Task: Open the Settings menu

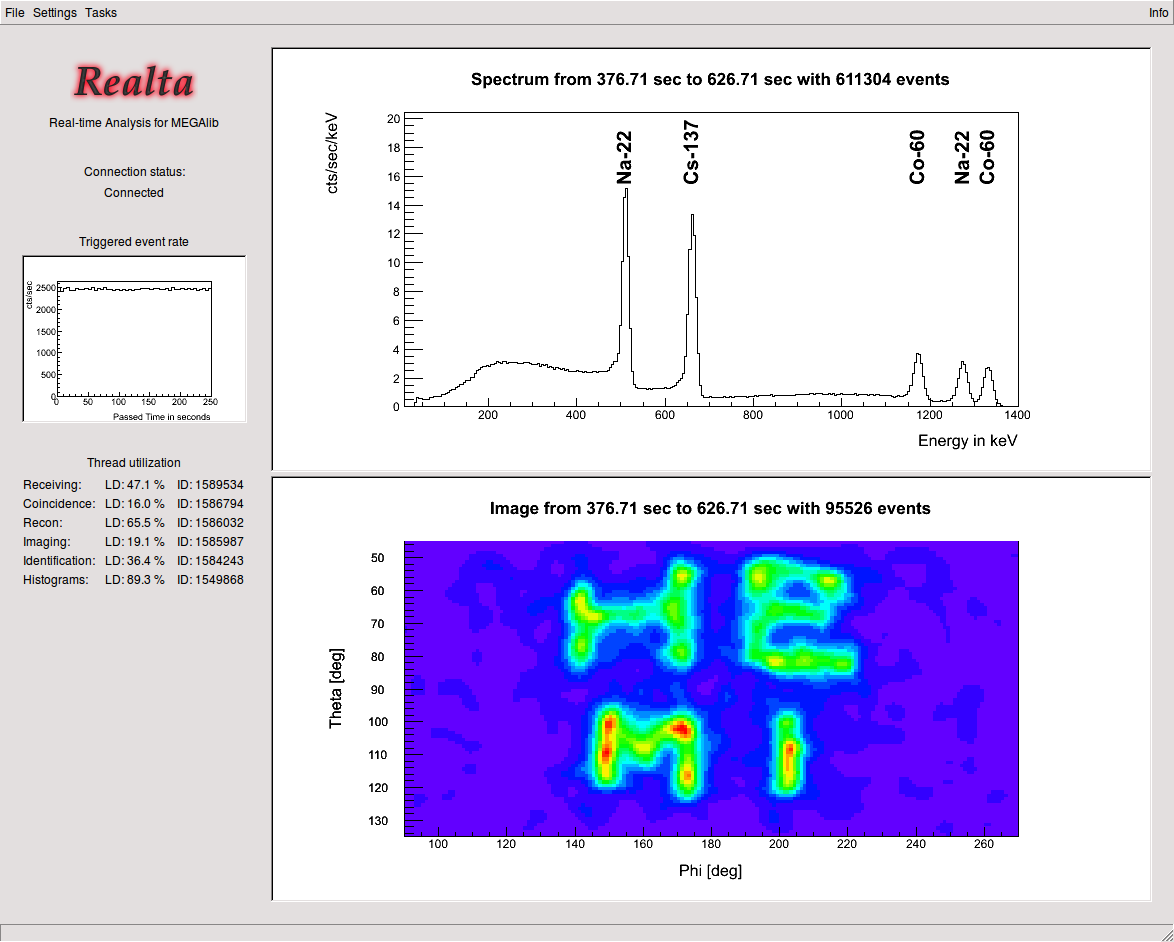Action: (55, 13)
